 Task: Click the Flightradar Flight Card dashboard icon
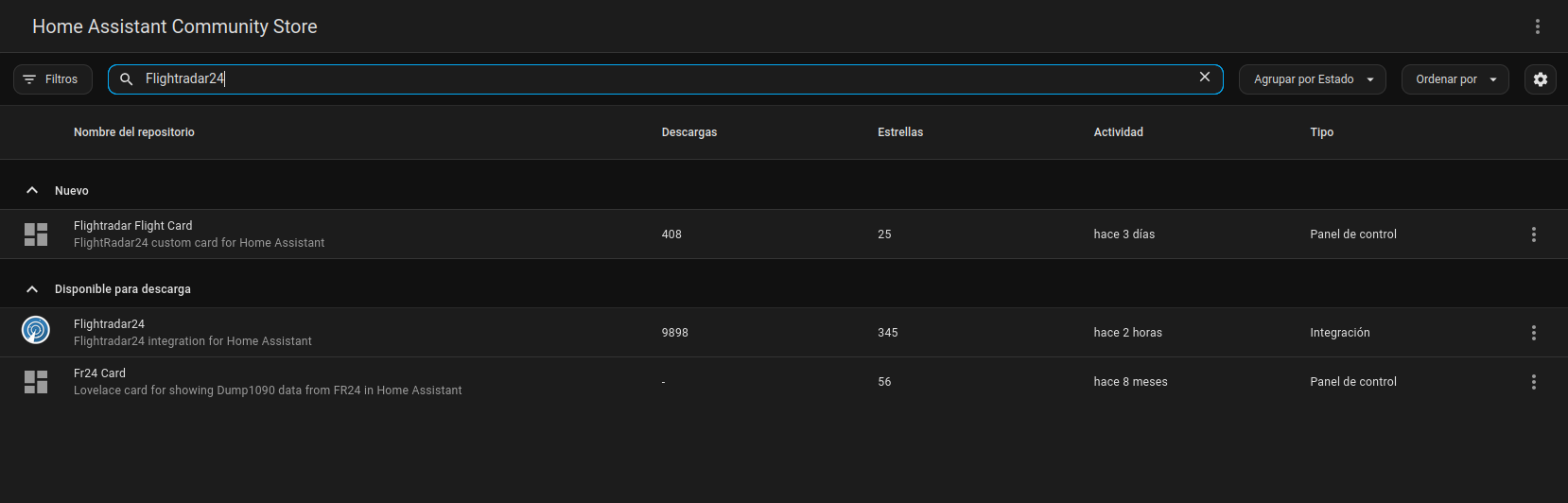(x=36, y=234)
